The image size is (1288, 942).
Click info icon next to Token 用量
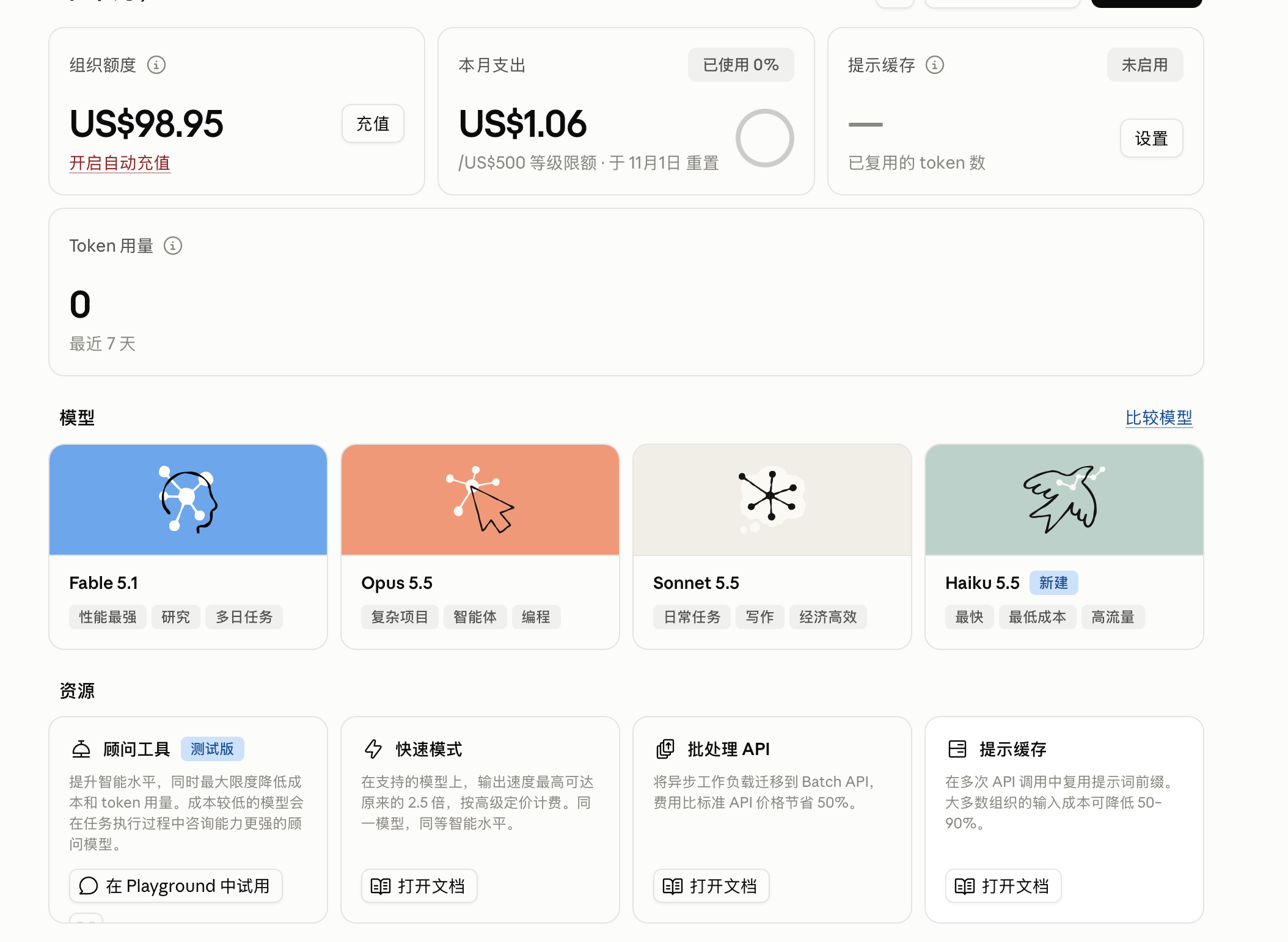[x=173, y=246]
